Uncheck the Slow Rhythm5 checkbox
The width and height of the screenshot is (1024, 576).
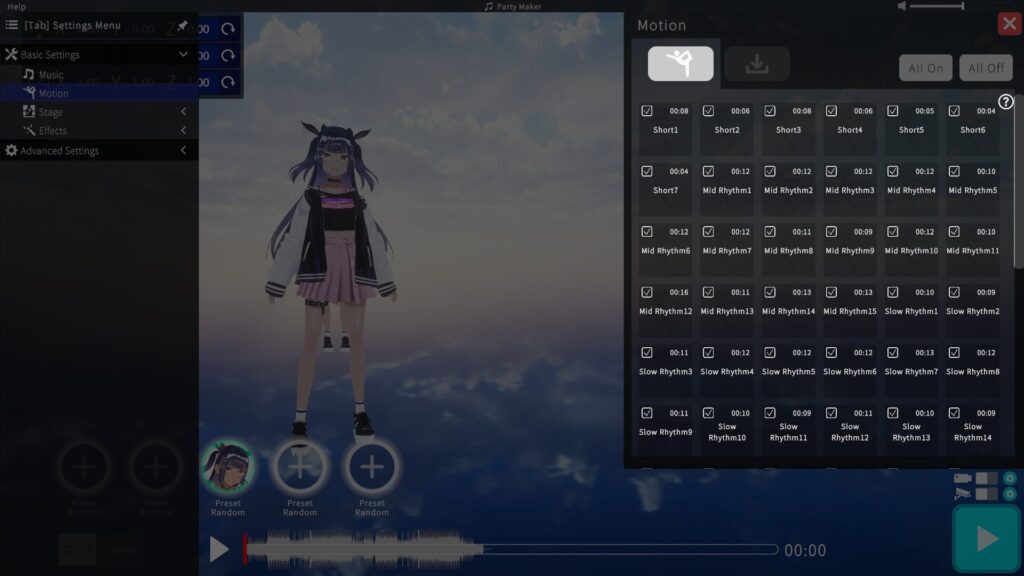[770, 352]
